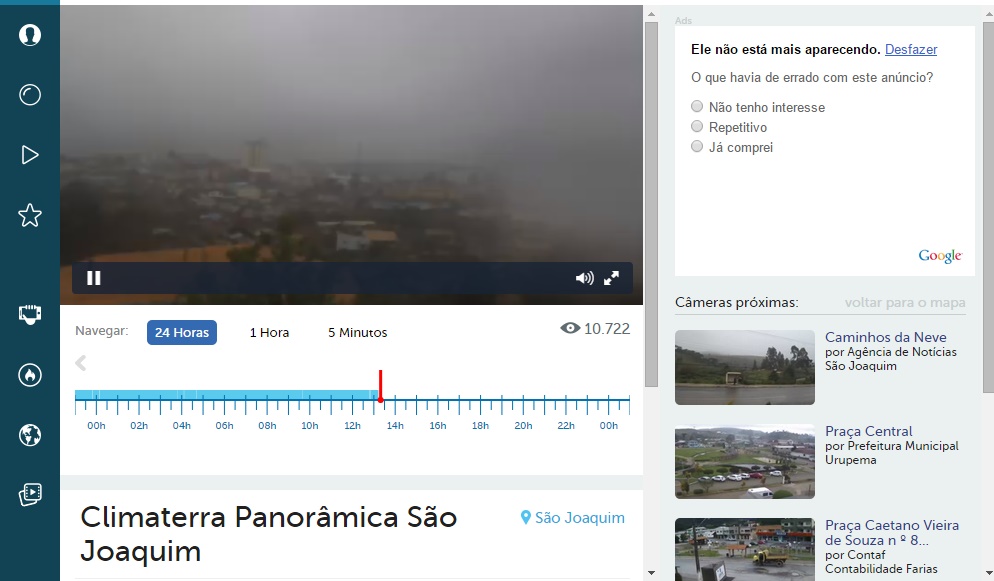Select the 5 Minutos navigation tab
The width and height of the screenshot is (994, 581).
[x=358, y=333]
